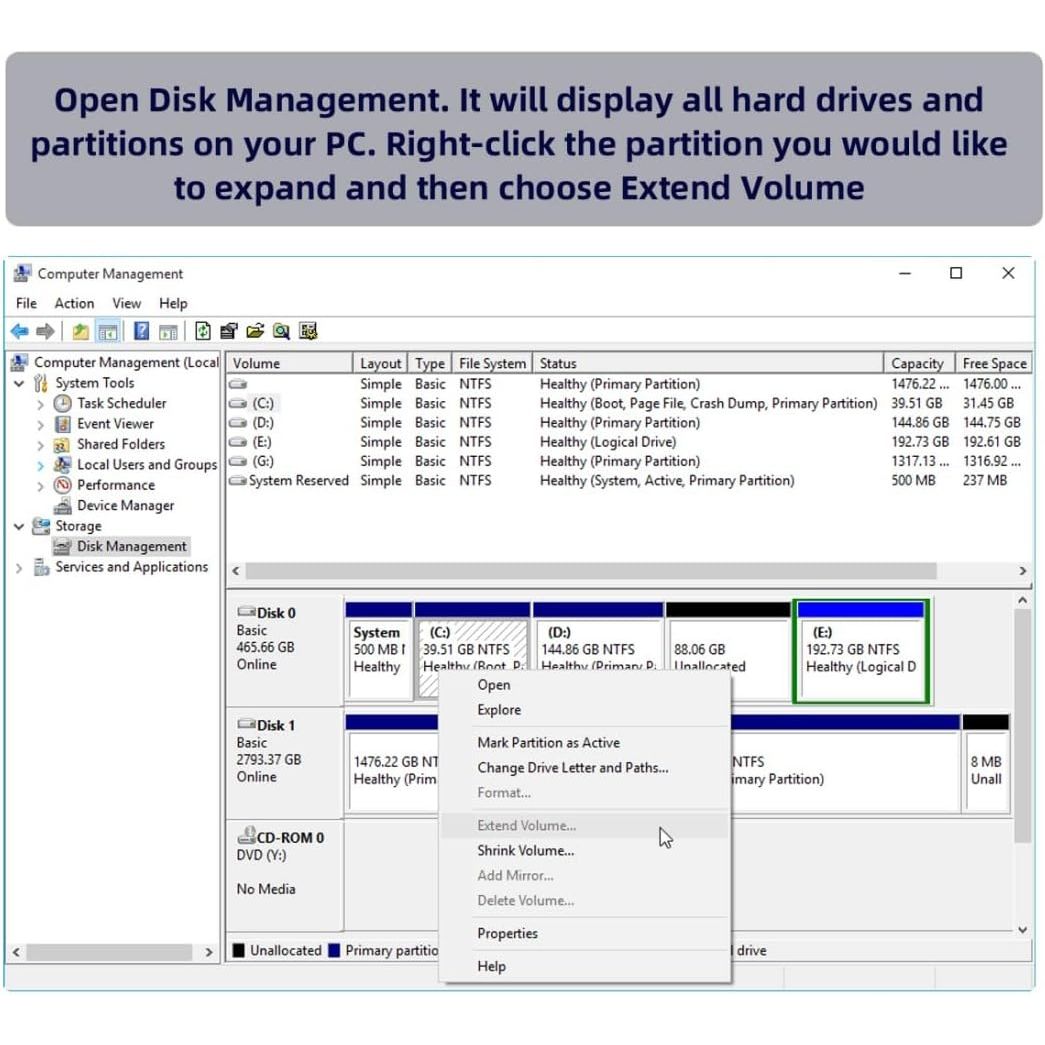Click Properties in the context menu
Image resolution: width=1045 pixels, height=1045 pixels.
pyautogui.click(x=507, y=933)
